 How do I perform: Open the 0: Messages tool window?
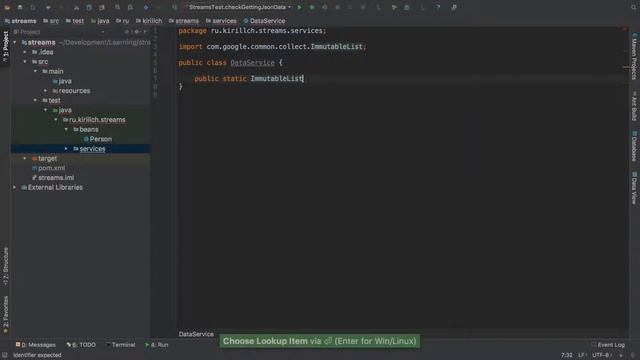click(x=36, y=345)
